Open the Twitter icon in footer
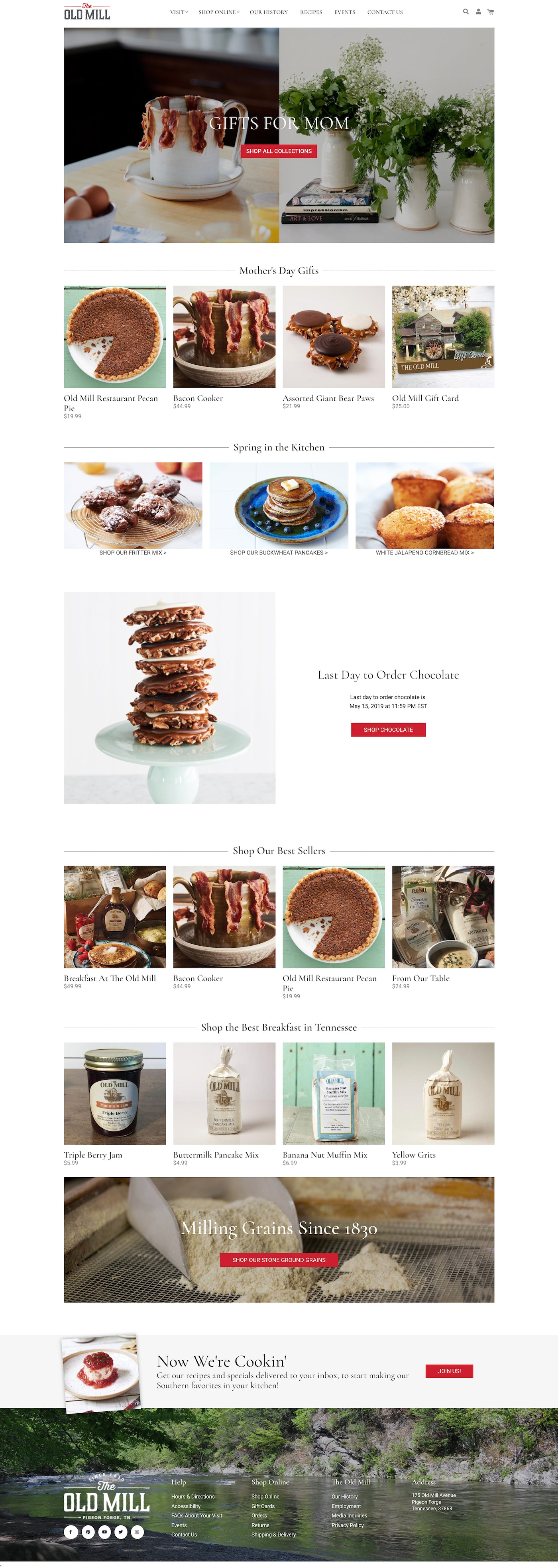Image resolution: width=558 pixels, height=1568 pixels. coord(120,1531)
